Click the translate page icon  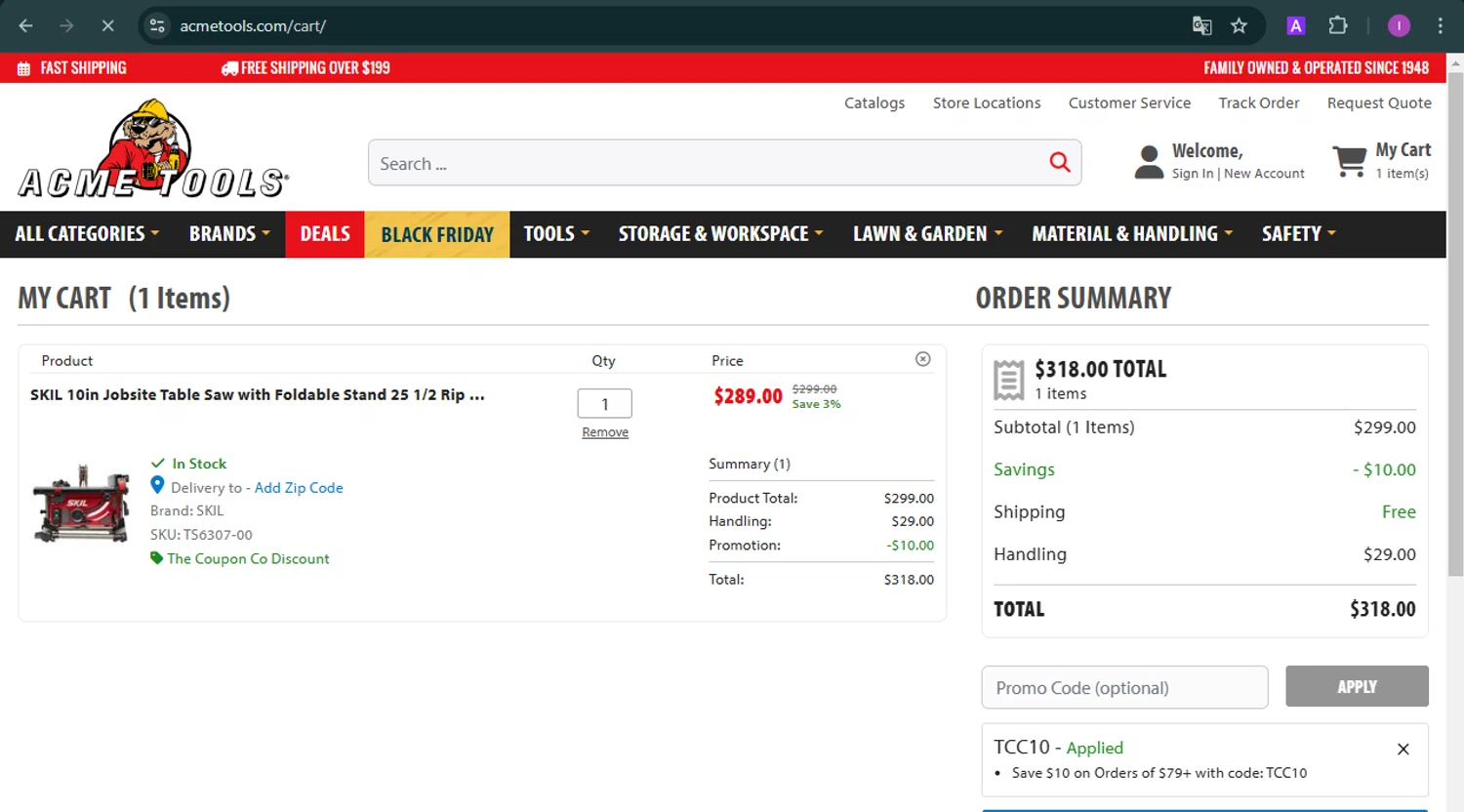1202,26
